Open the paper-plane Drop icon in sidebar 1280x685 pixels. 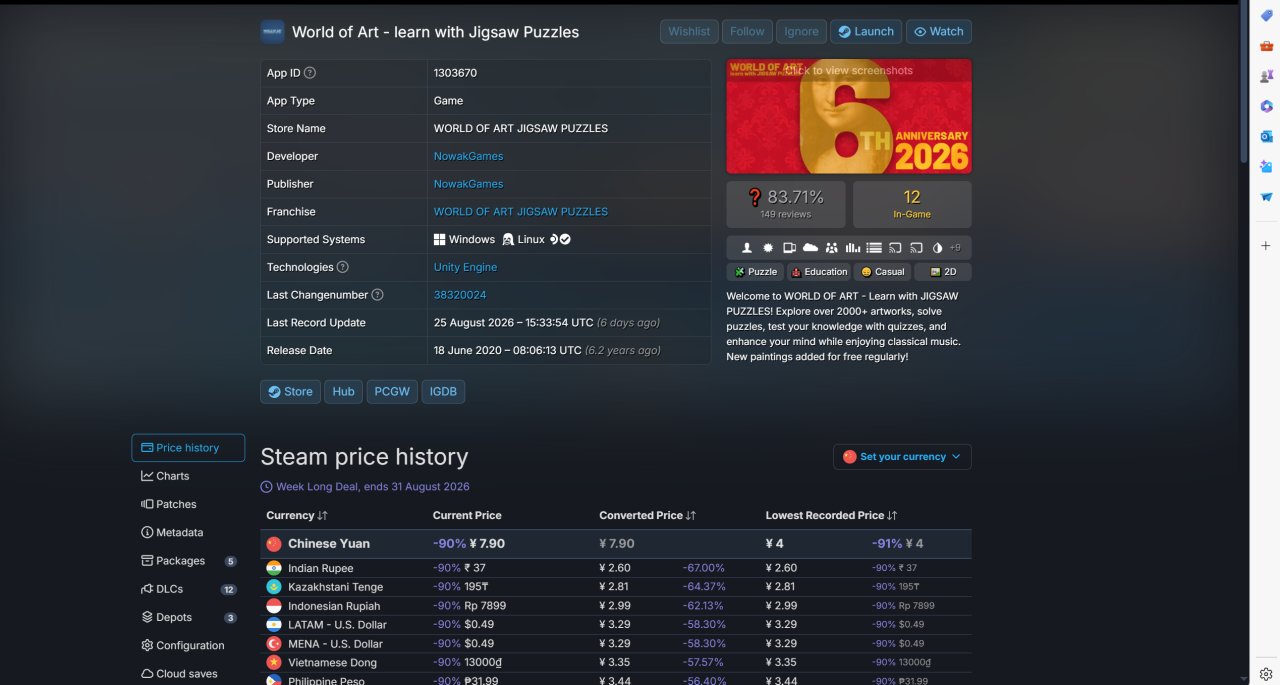click(1266, 197)
